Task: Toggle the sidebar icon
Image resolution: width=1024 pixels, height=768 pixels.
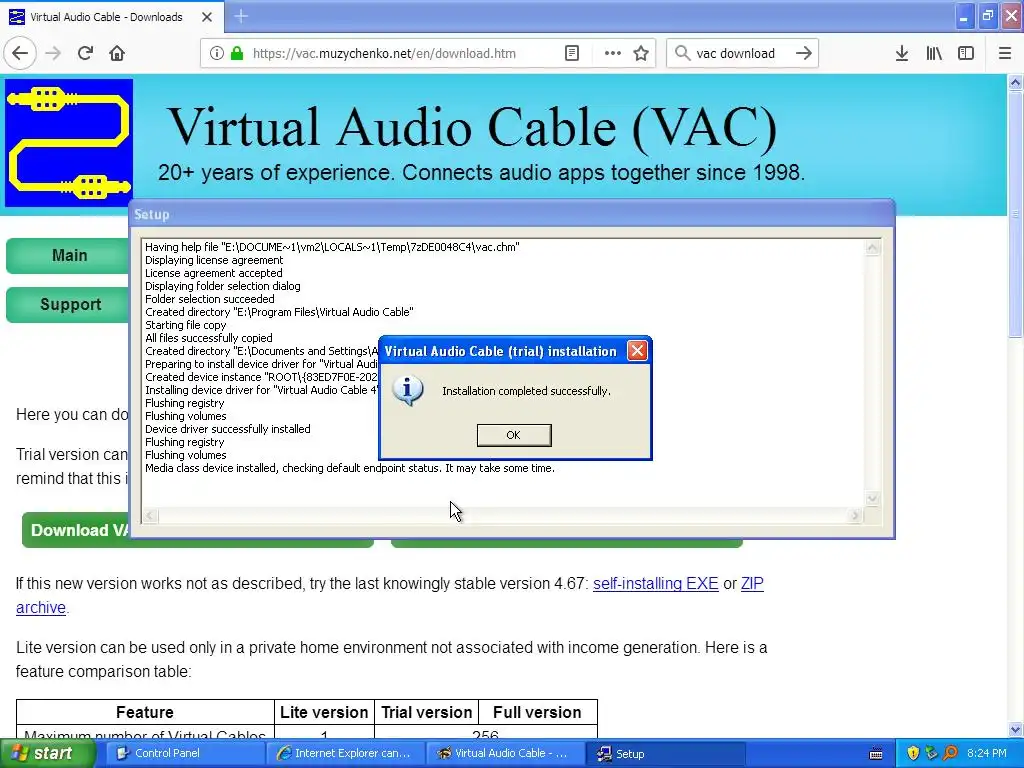Action: [966, 54]
